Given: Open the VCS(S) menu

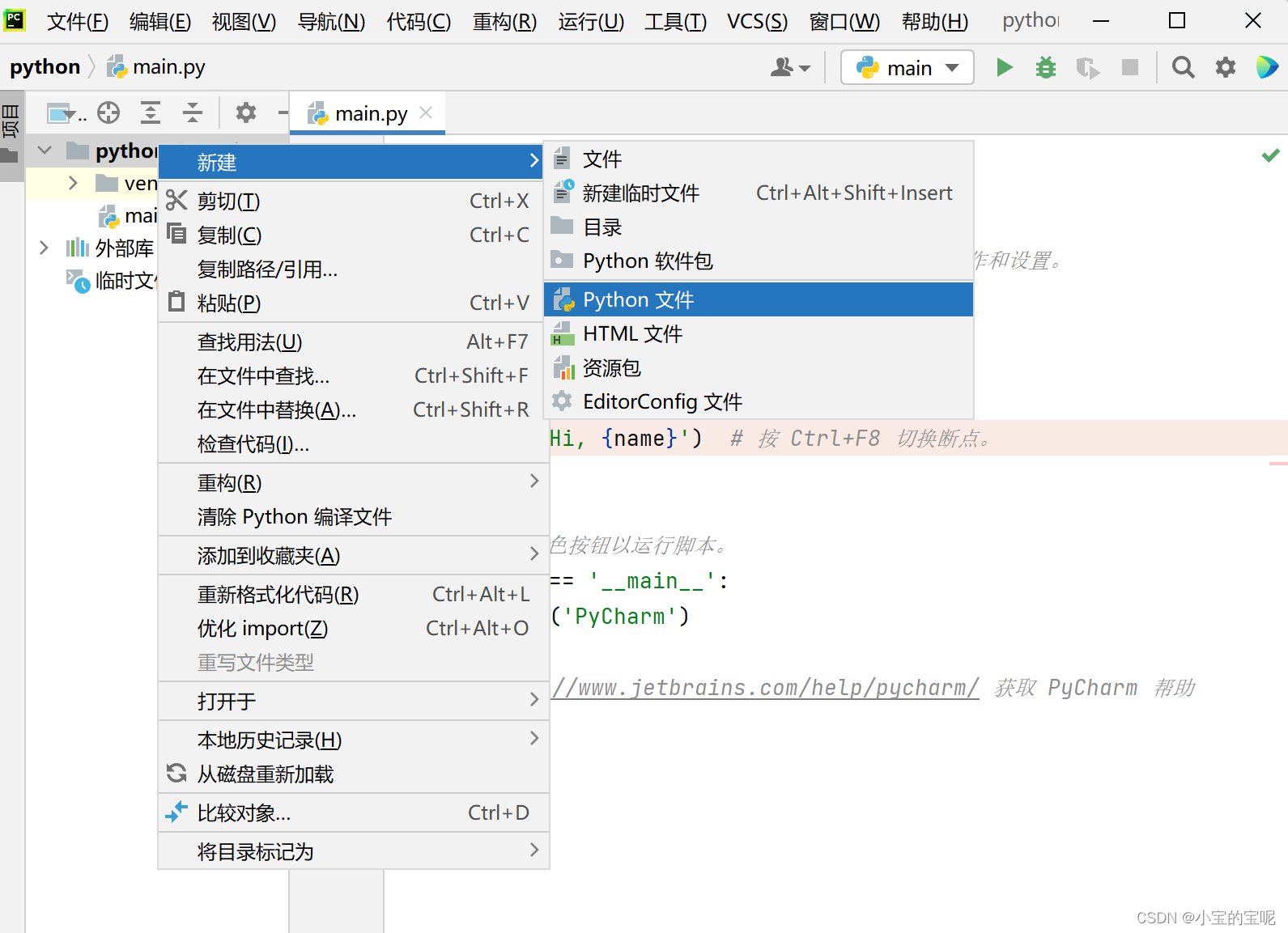Looking at the screenshot, I should tap(757, 22).
